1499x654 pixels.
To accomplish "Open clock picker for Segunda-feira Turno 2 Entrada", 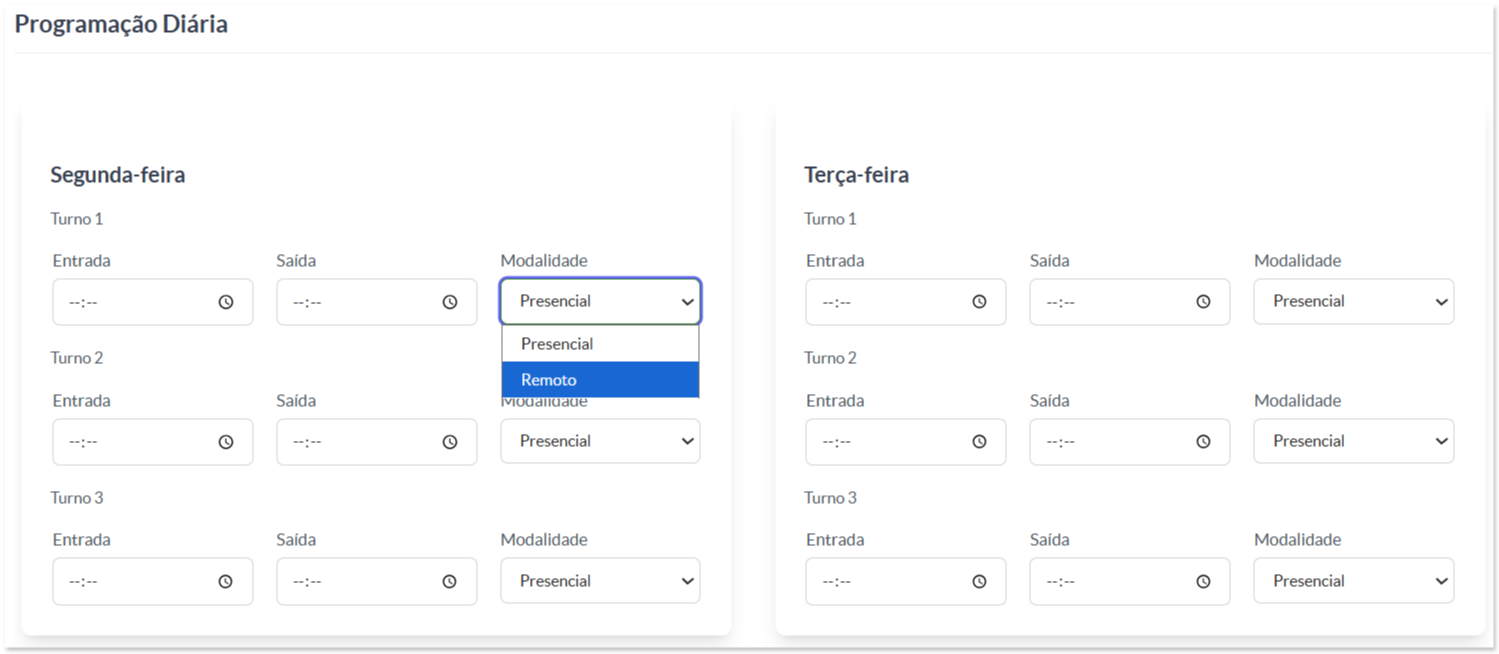I will (226, 442).
